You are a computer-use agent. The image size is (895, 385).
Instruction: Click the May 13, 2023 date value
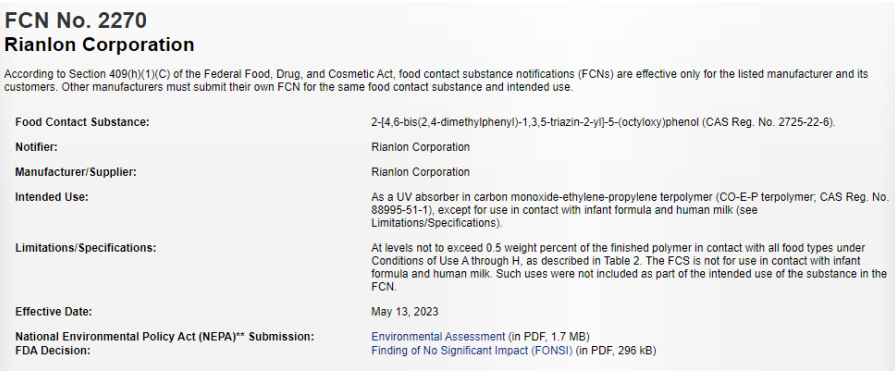pos(405,312)
